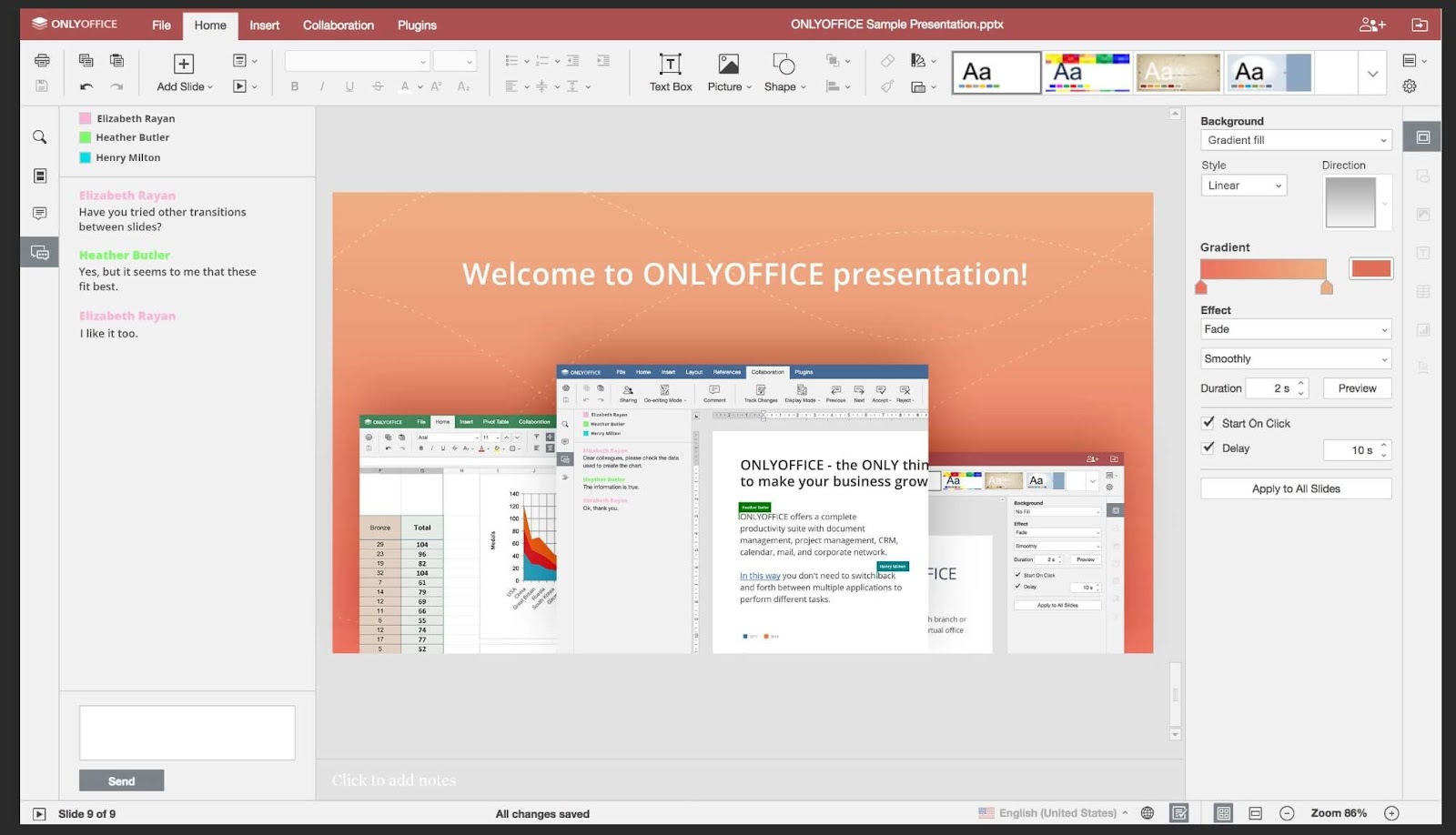Zoom in using plus icon

point(1391,813)
